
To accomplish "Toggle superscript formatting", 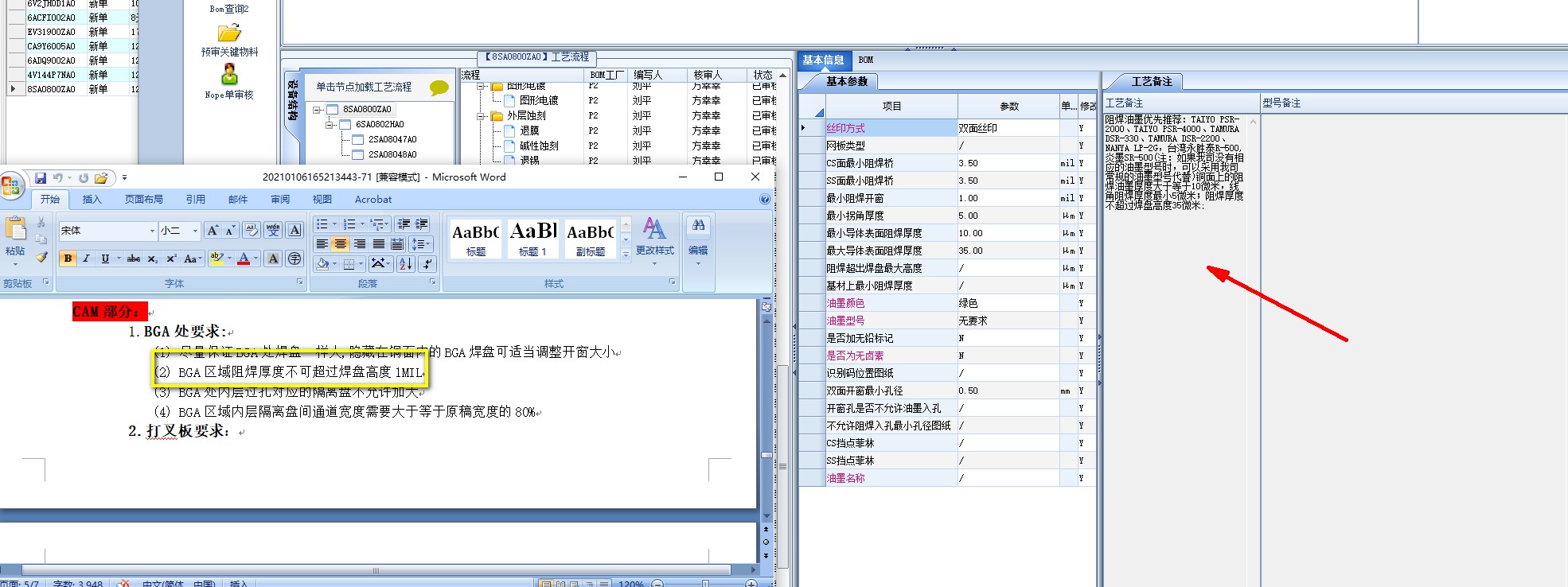I will tap(171, 259).
